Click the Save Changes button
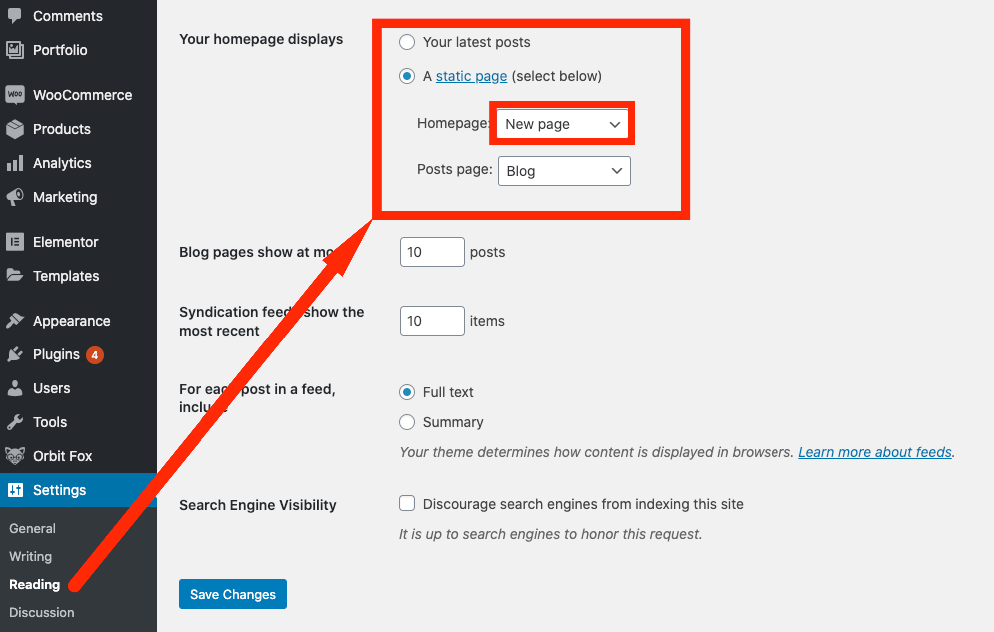The height and width of the screenshot is (632, 994). tap(233, 594)
